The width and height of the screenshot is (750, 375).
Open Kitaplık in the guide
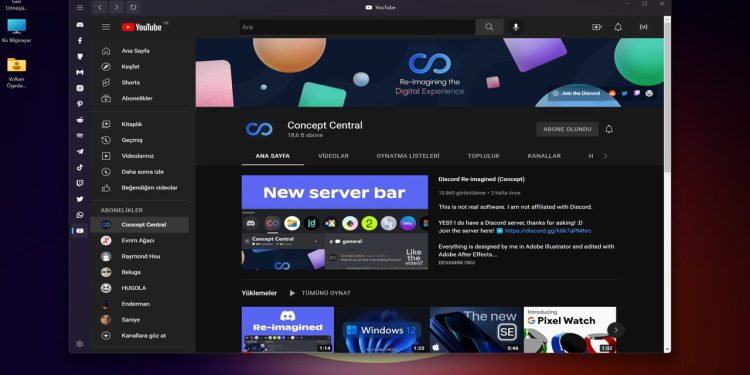click(x=140, y=124)
